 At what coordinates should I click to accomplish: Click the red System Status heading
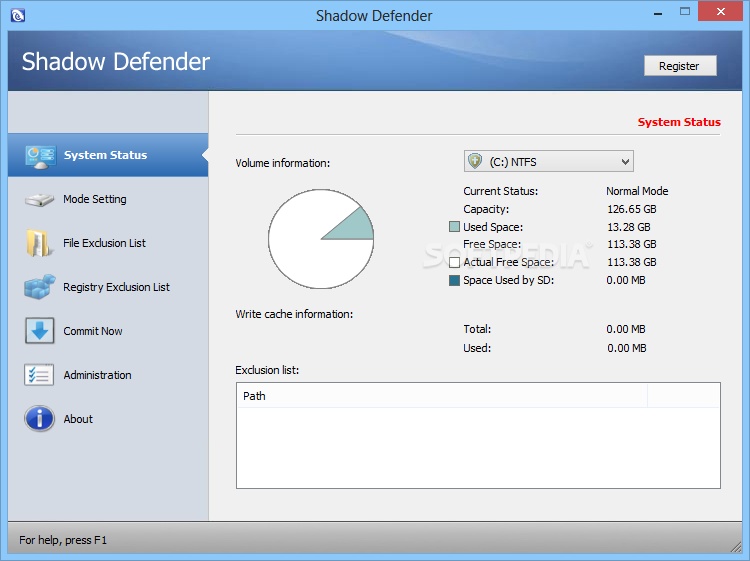coord(679,122)
